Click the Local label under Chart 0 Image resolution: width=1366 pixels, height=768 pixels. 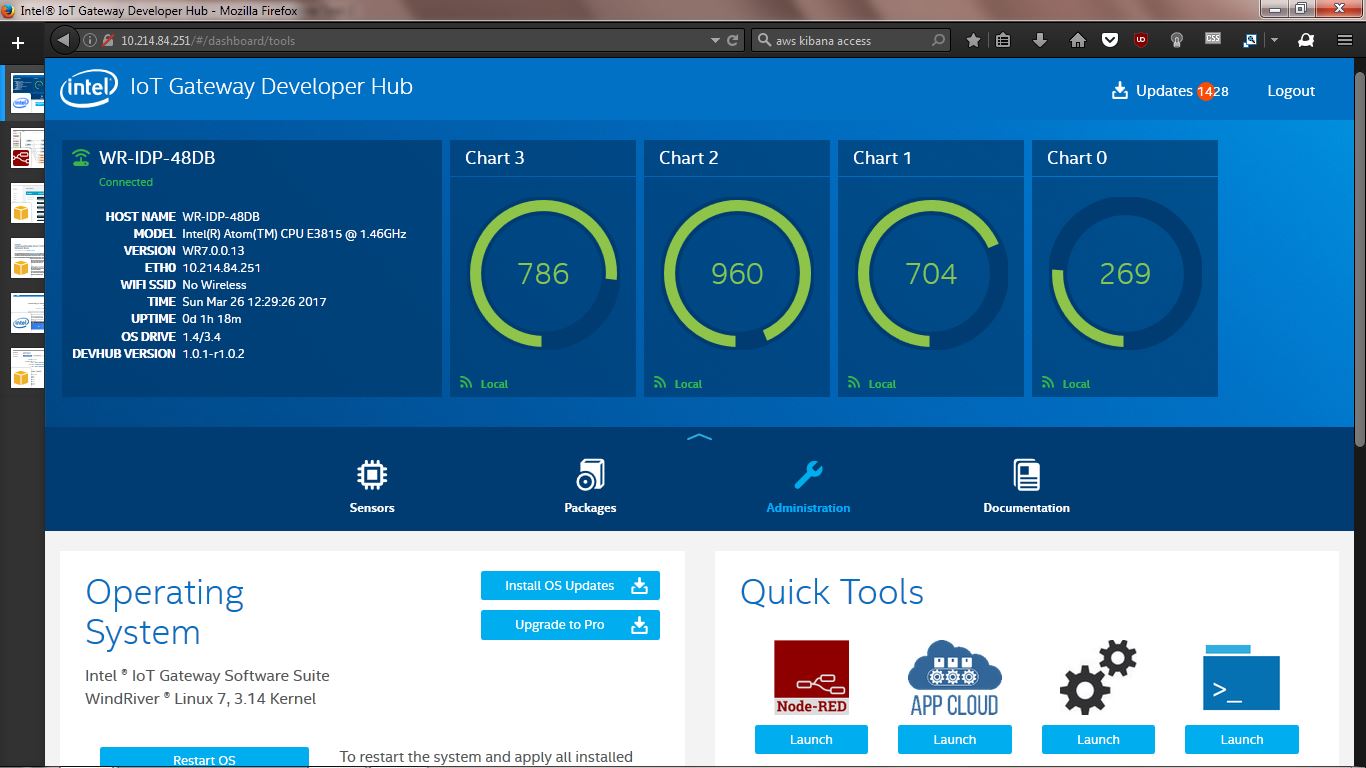[x=1076, y=384]
